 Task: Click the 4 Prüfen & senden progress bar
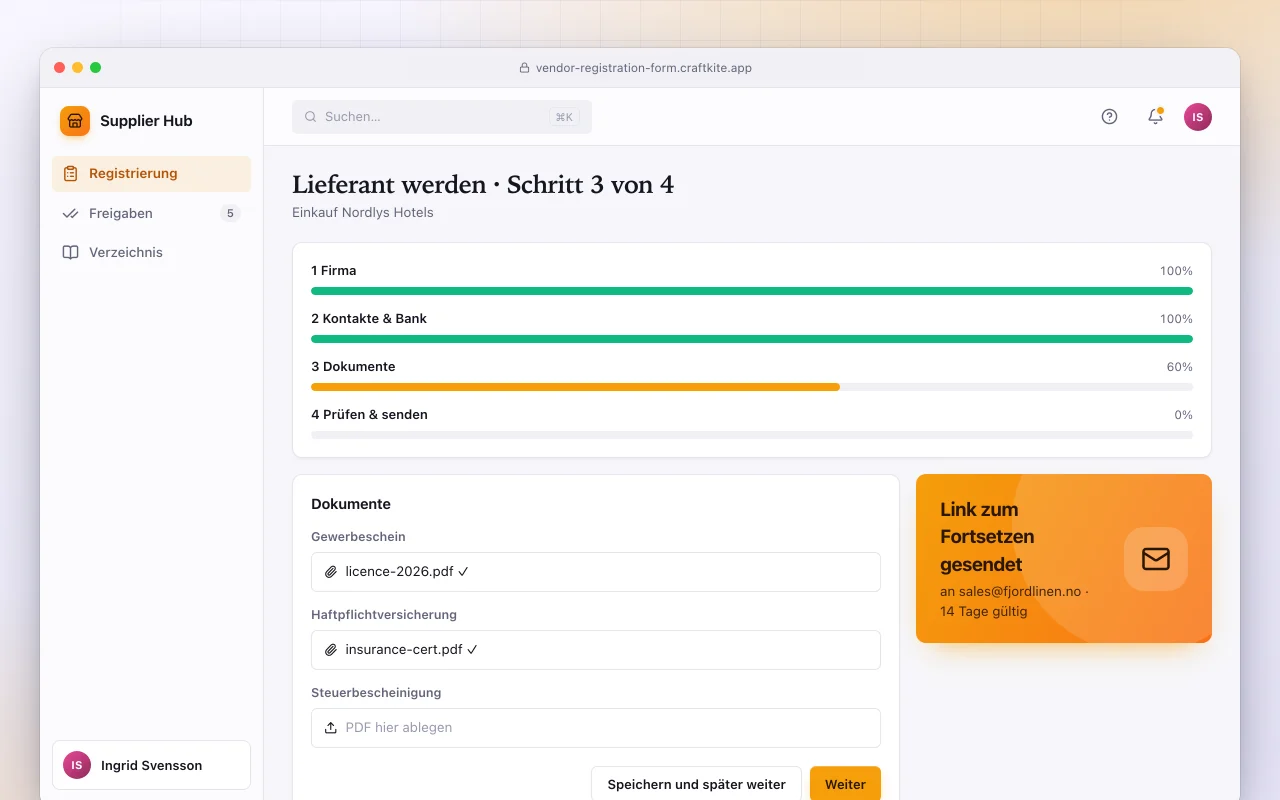tap(752, 435)
